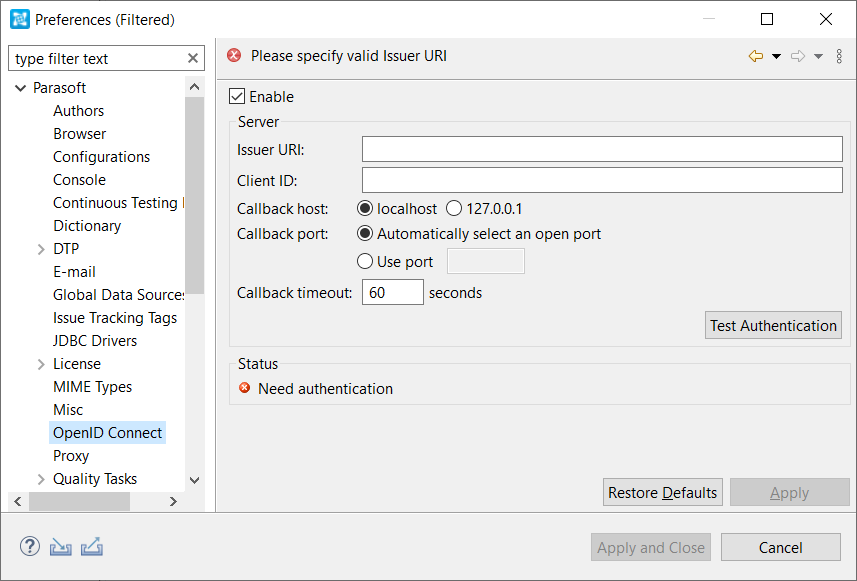Open the MIME Types preference page
857x581 pixels.
click(x=92, y=386)
